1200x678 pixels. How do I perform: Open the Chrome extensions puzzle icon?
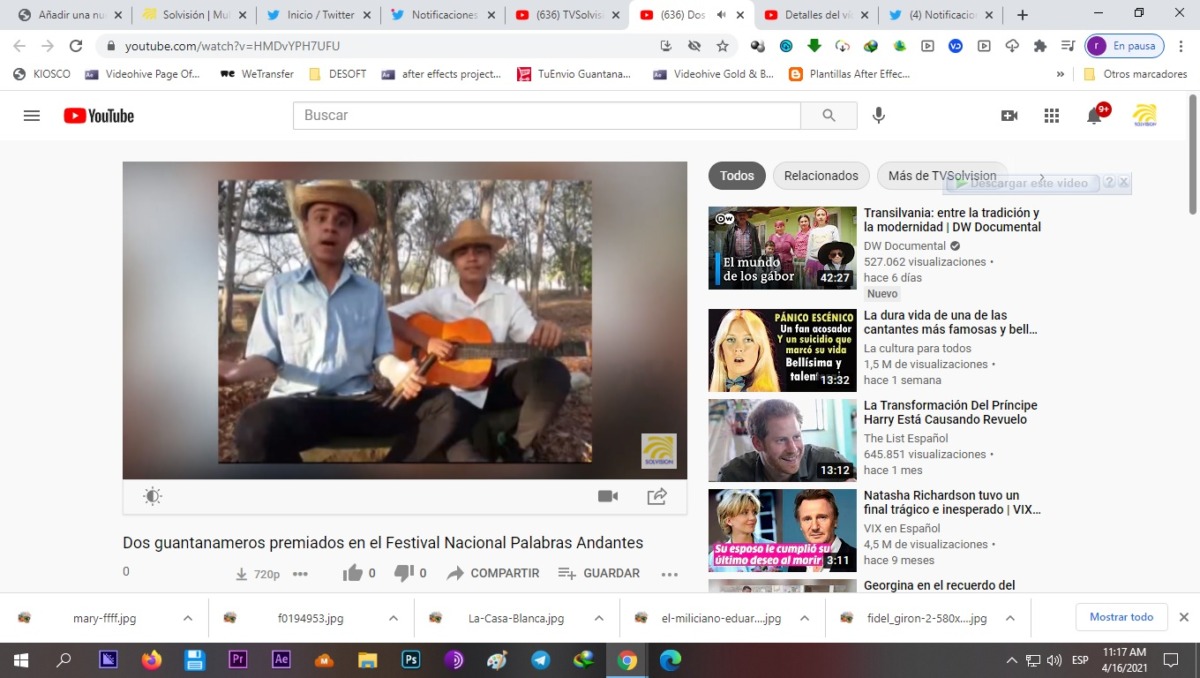(1040, 46)
